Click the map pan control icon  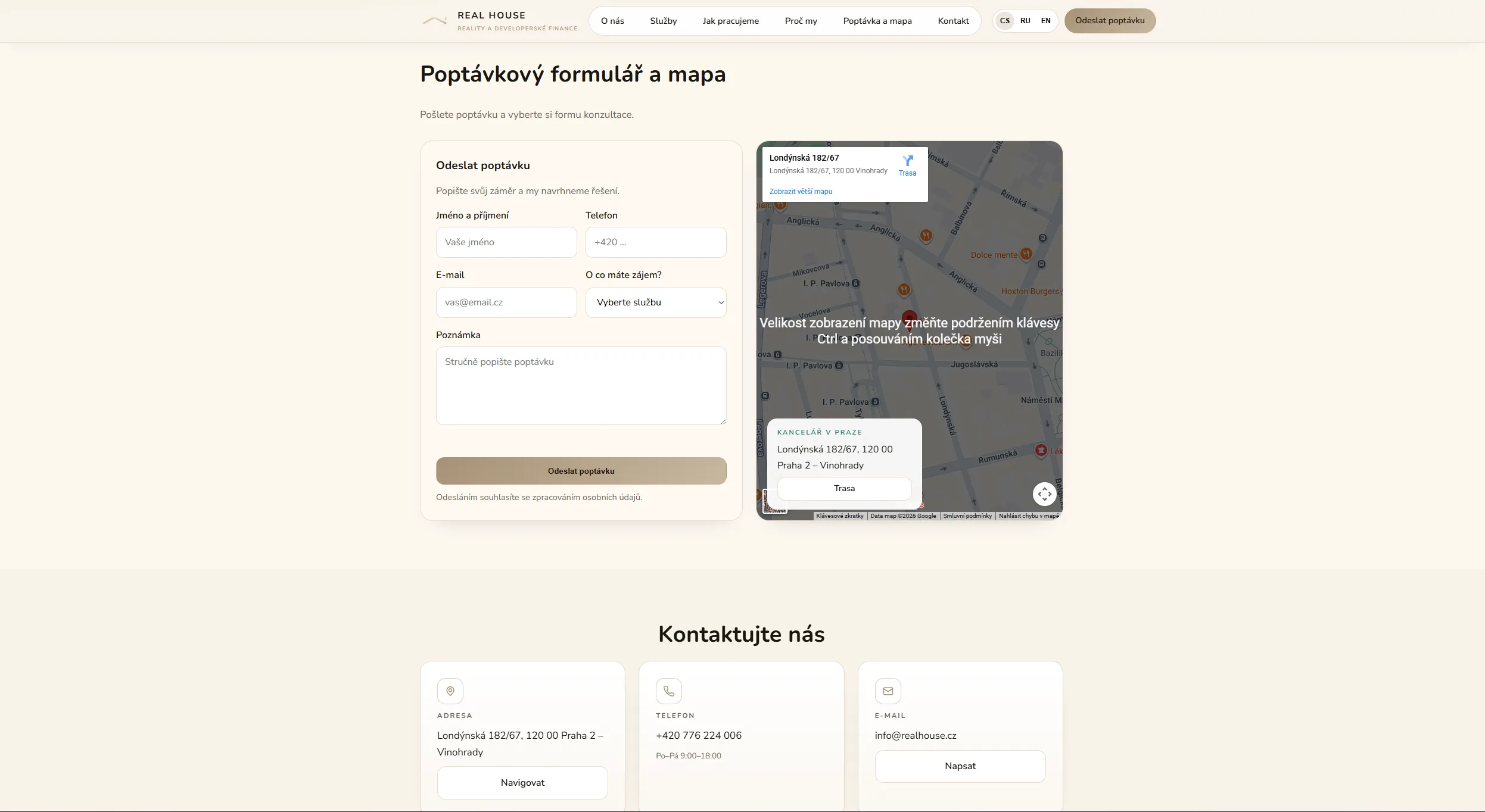pyautogui.click(x=1044, y=494)
